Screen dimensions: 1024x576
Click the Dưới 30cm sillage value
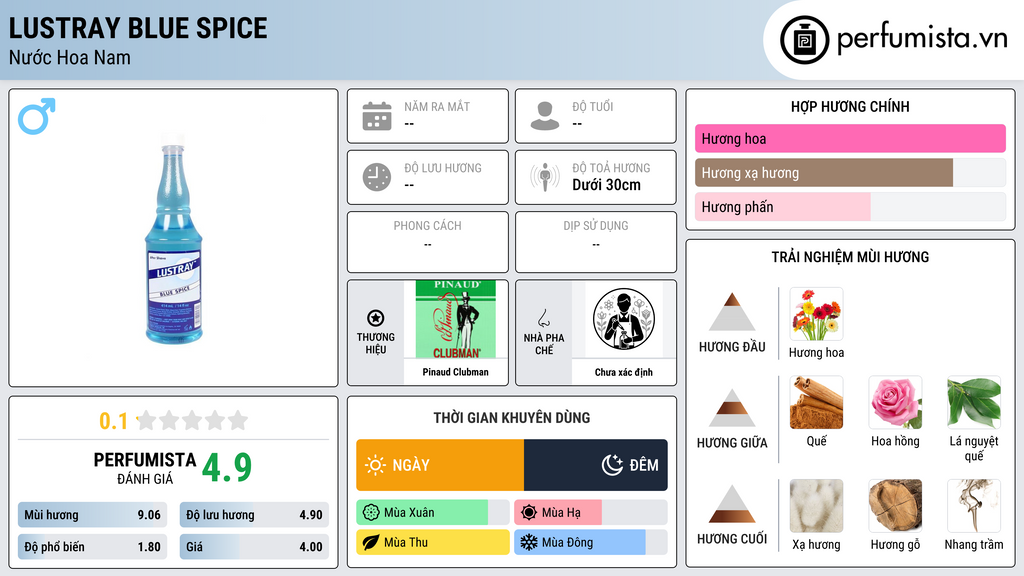point(607,185)
